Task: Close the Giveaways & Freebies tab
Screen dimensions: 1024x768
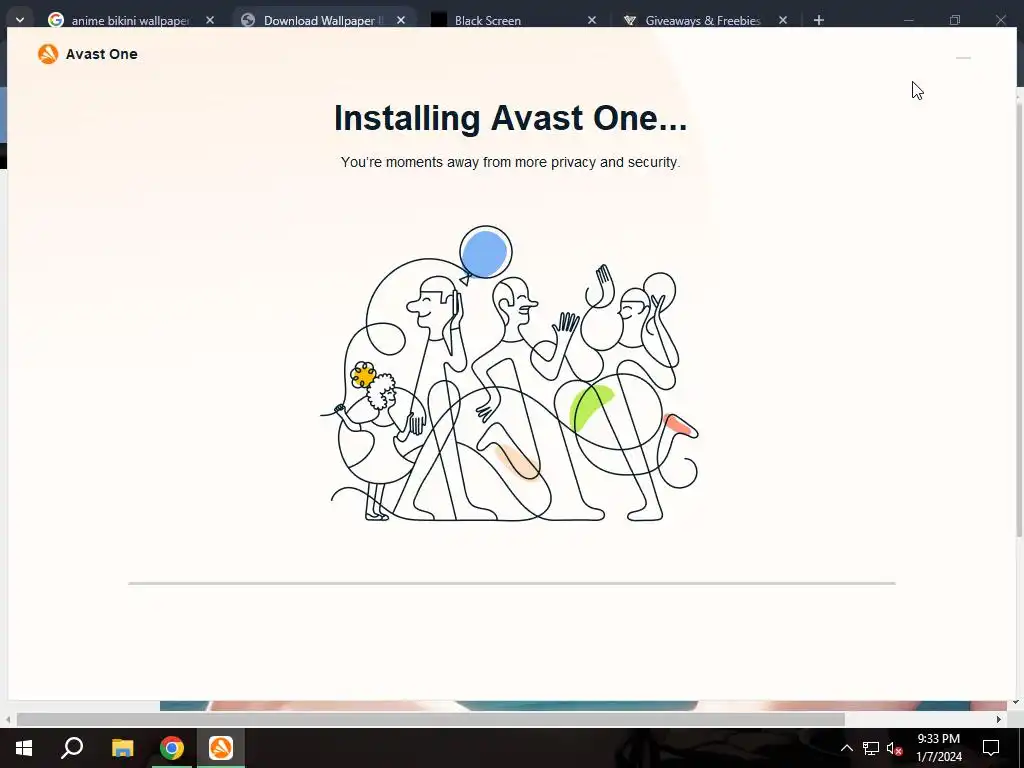Action: click(x=782, y=20)
